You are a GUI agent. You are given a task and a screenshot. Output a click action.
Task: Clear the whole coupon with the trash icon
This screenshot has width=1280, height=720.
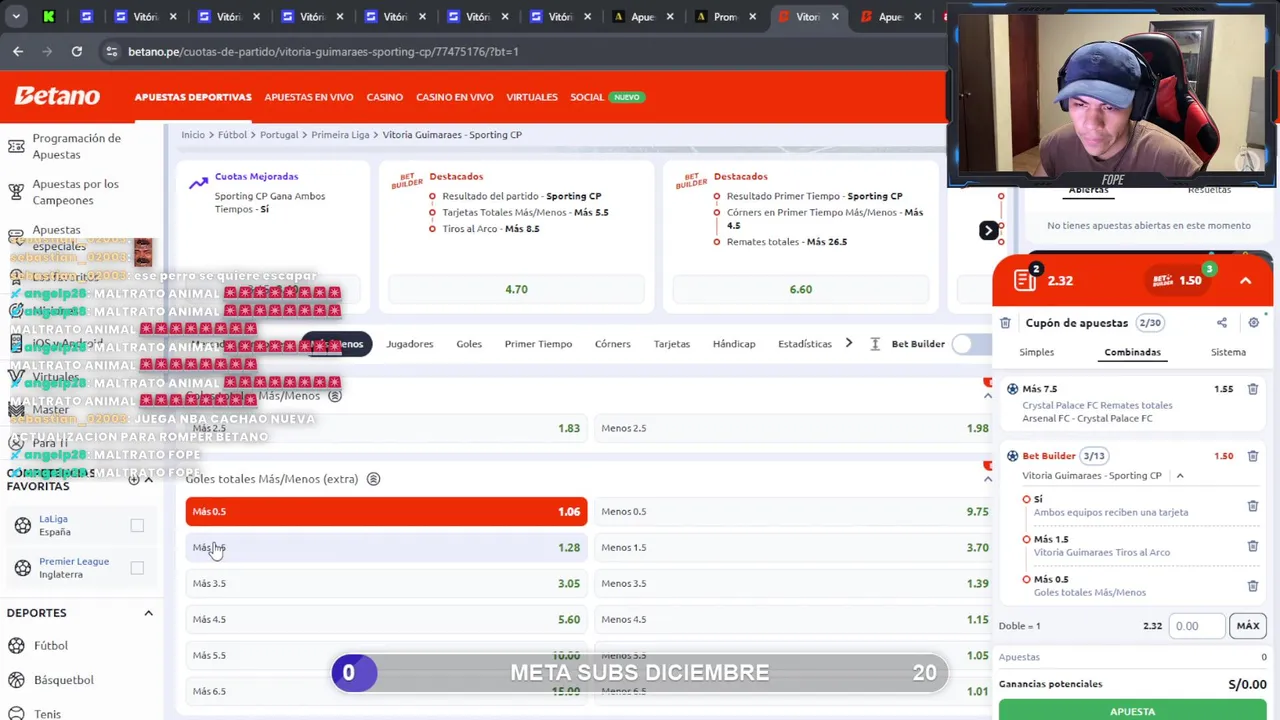[x=1005, y=323]
